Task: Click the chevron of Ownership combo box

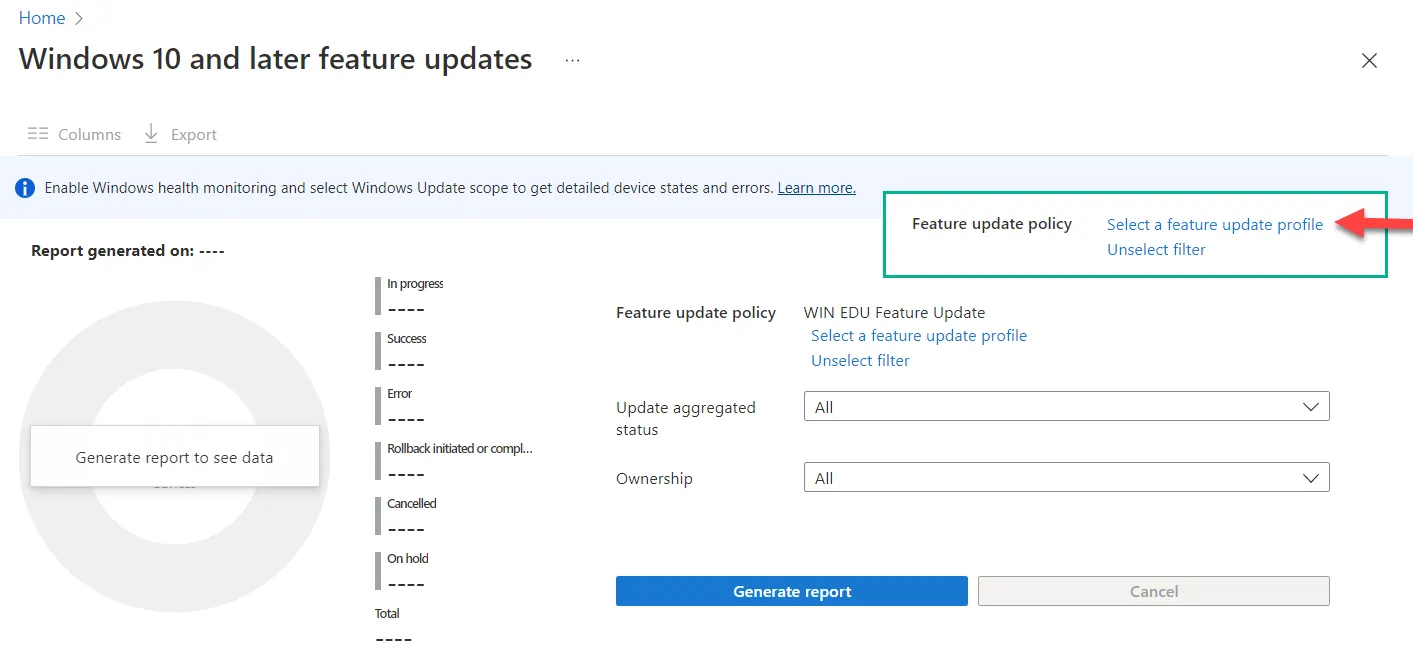Action: click(1311, 478)
